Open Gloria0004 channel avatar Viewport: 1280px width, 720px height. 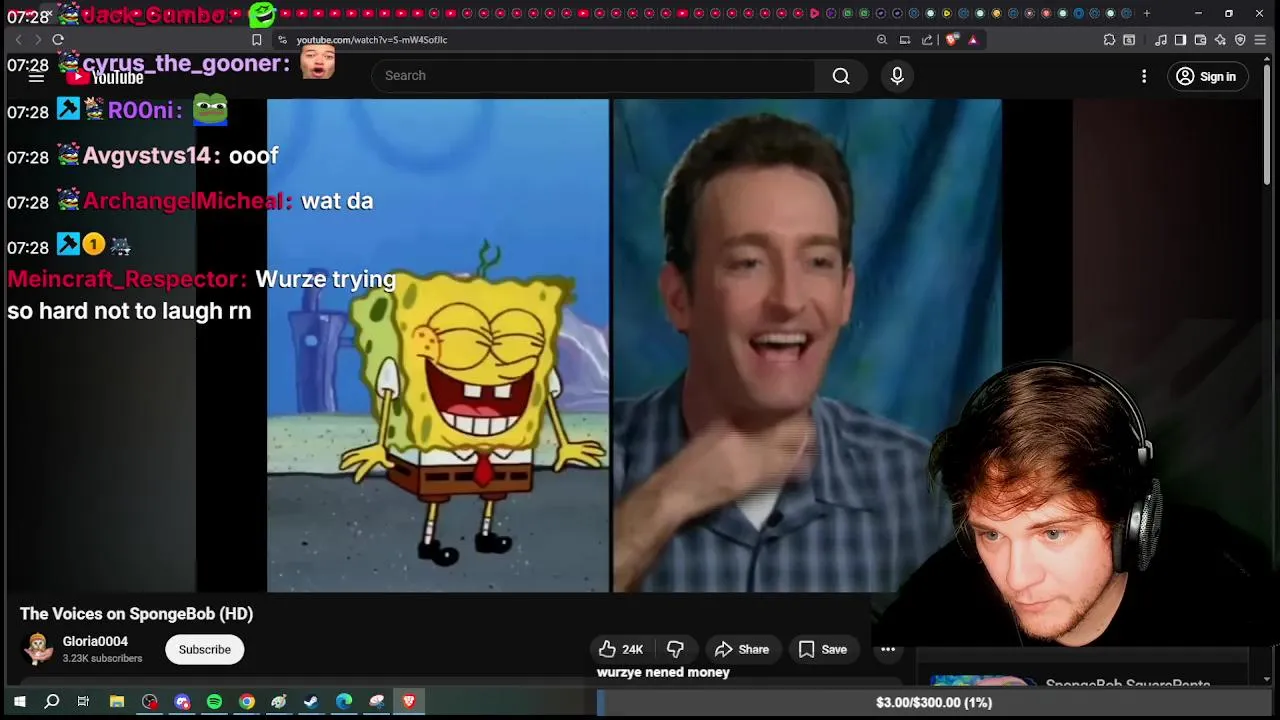click(x=38, y=649)
